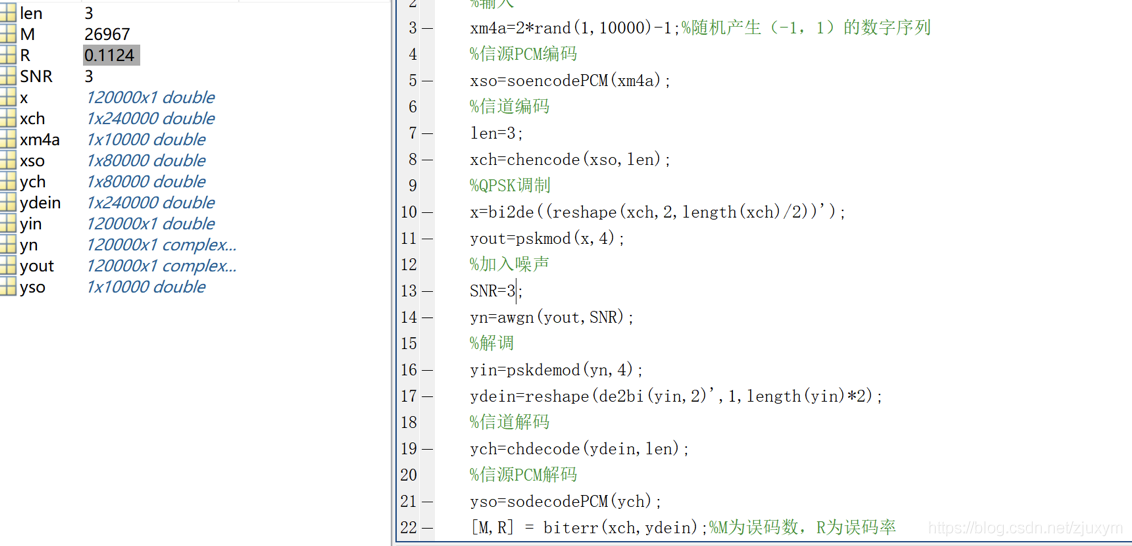Click the %信道编码 comment line
Screen dimensions: 1132x546
coord(510,107)
